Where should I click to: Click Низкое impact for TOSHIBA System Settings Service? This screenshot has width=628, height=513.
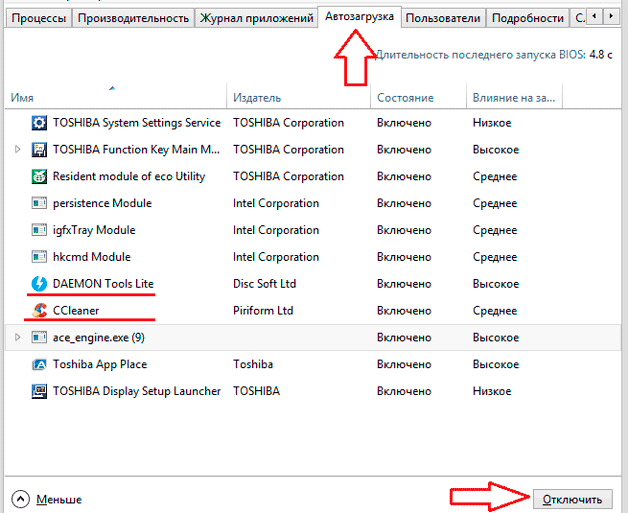pyautogui.click(x=492, y=123)
